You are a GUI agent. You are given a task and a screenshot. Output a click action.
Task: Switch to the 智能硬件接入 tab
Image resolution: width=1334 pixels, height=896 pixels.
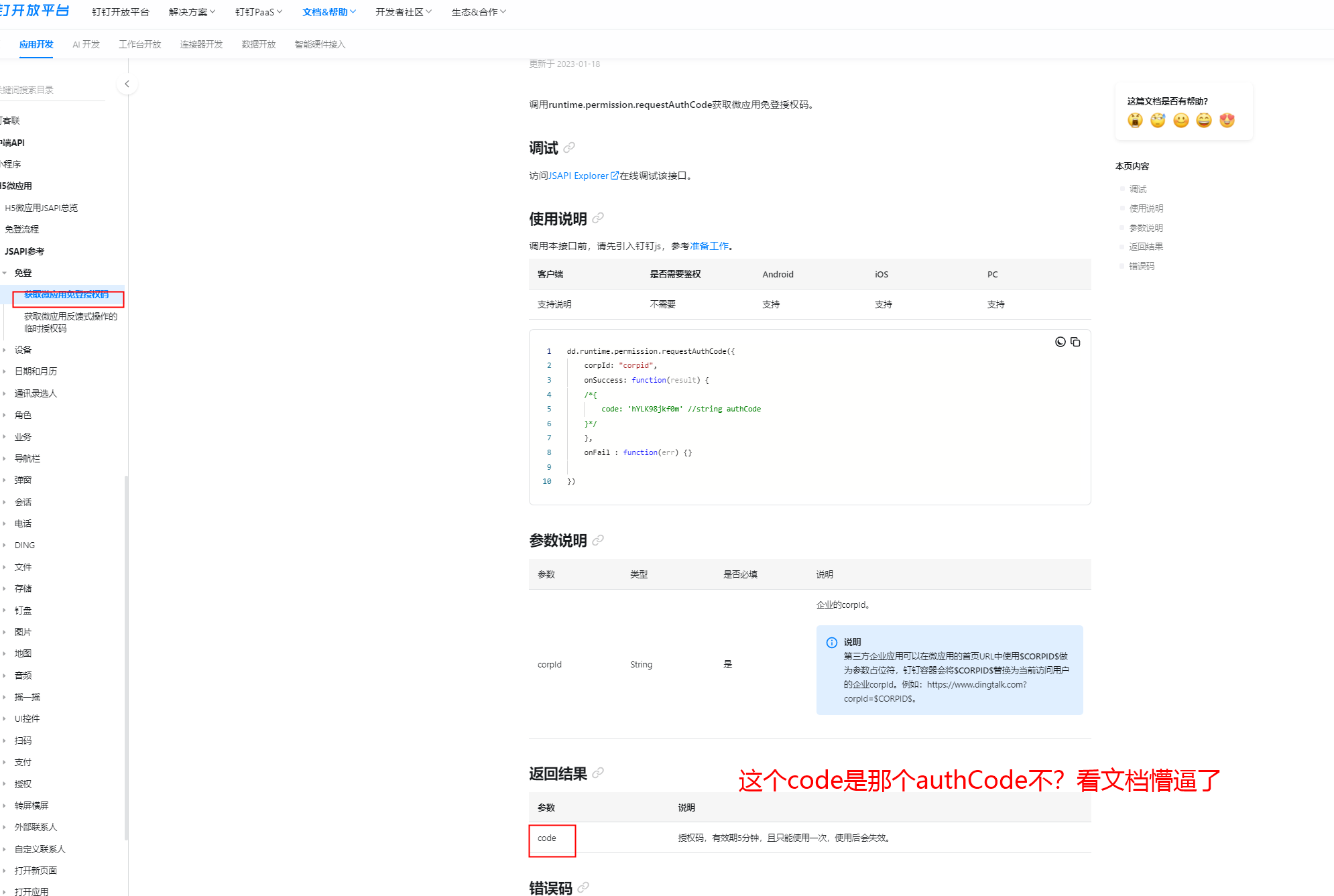tap(320, 44)
